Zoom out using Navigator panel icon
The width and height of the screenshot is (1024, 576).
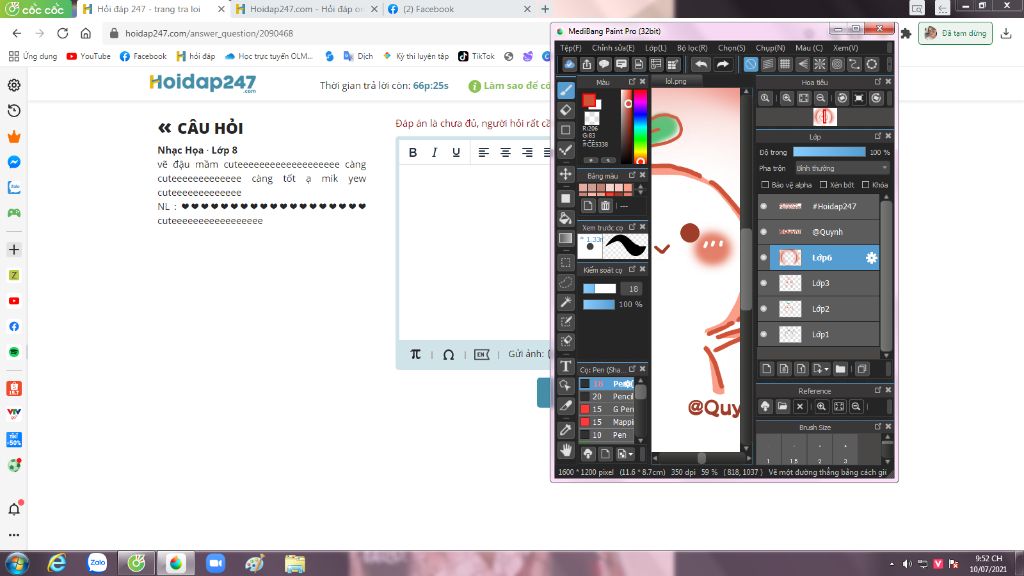tap(821, 98)
